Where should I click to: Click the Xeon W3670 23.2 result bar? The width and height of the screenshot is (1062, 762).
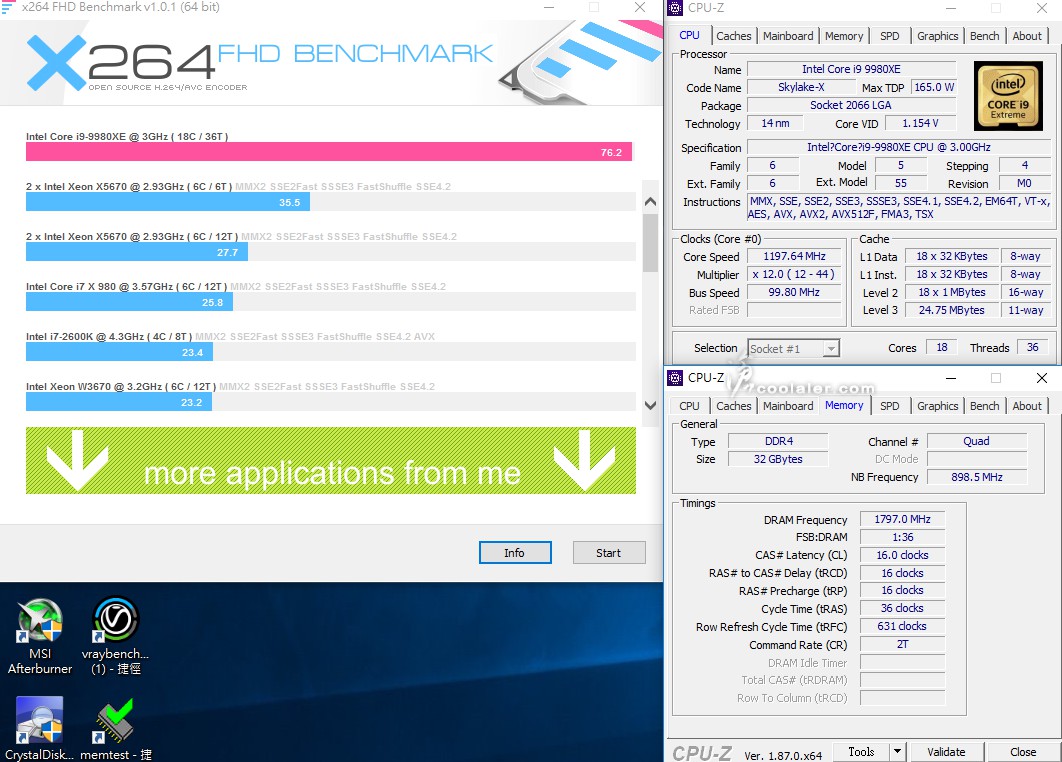pyautogui.click(x=119, y=402)
